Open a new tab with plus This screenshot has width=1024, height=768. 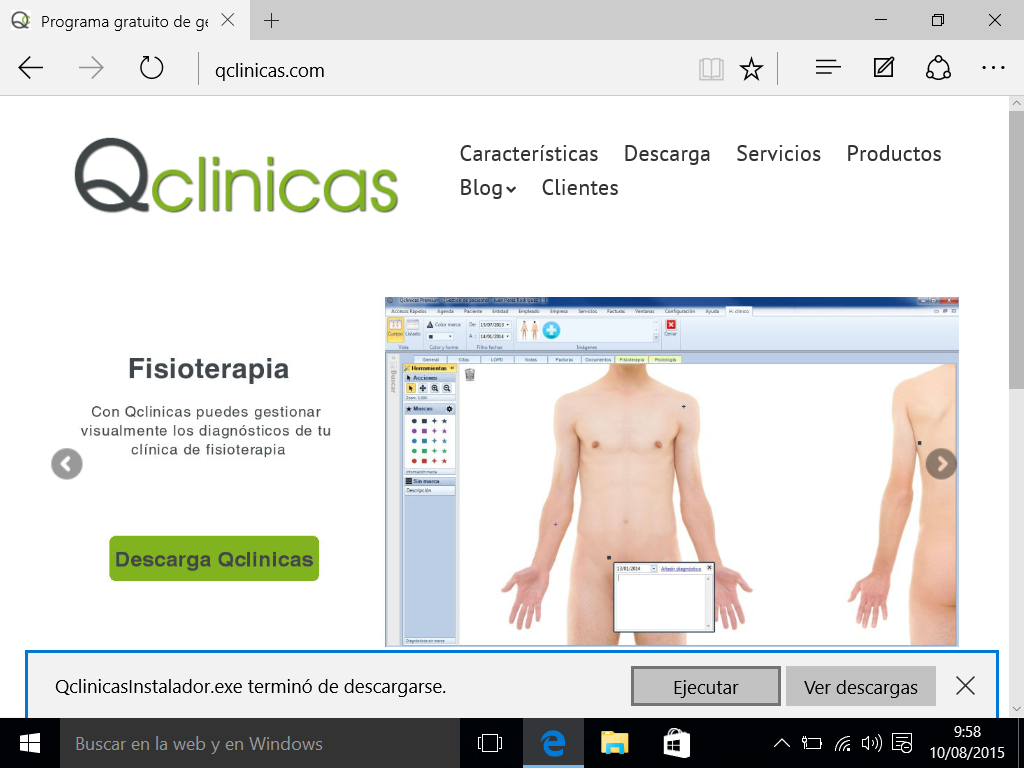pos(271,21)
